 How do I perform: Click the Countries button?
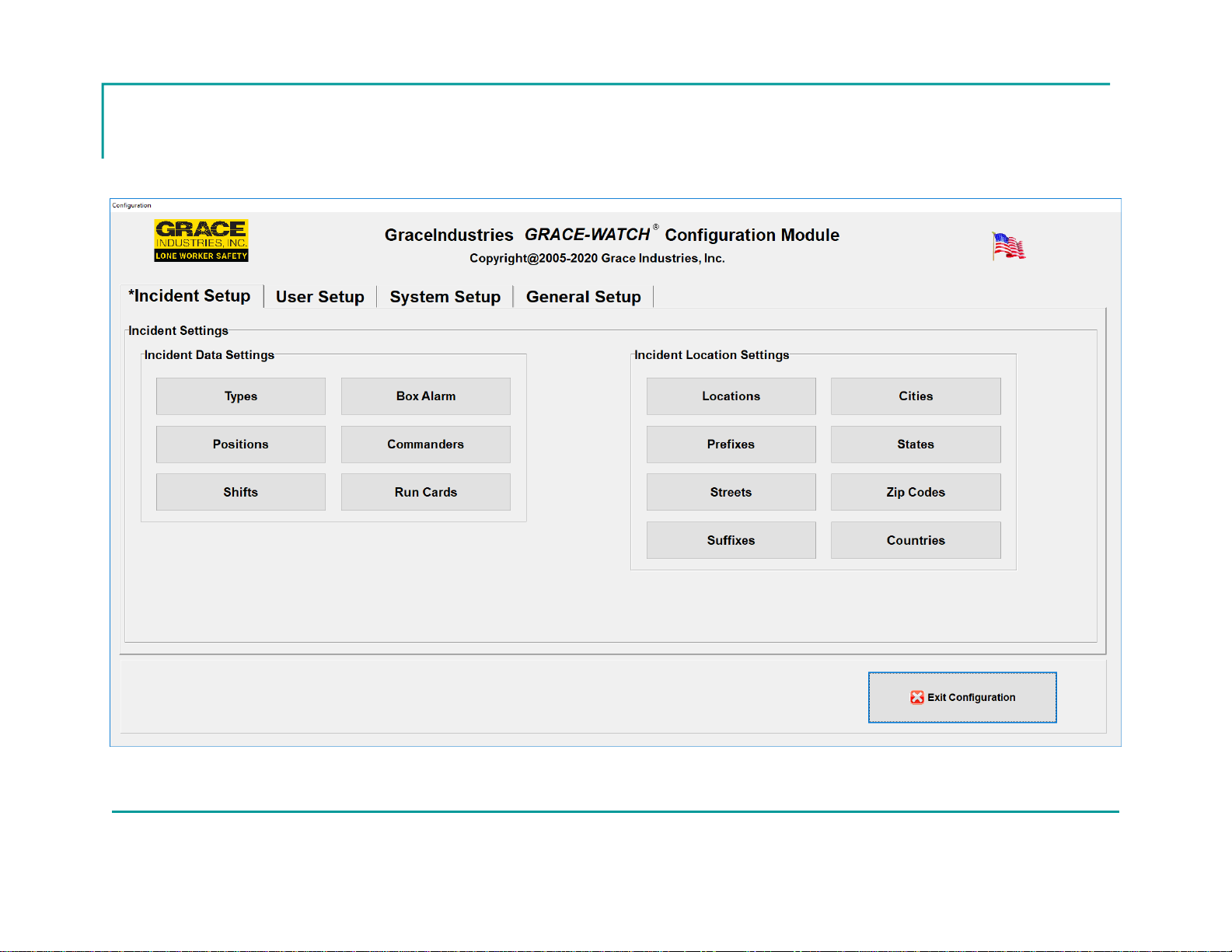point(916,540)
